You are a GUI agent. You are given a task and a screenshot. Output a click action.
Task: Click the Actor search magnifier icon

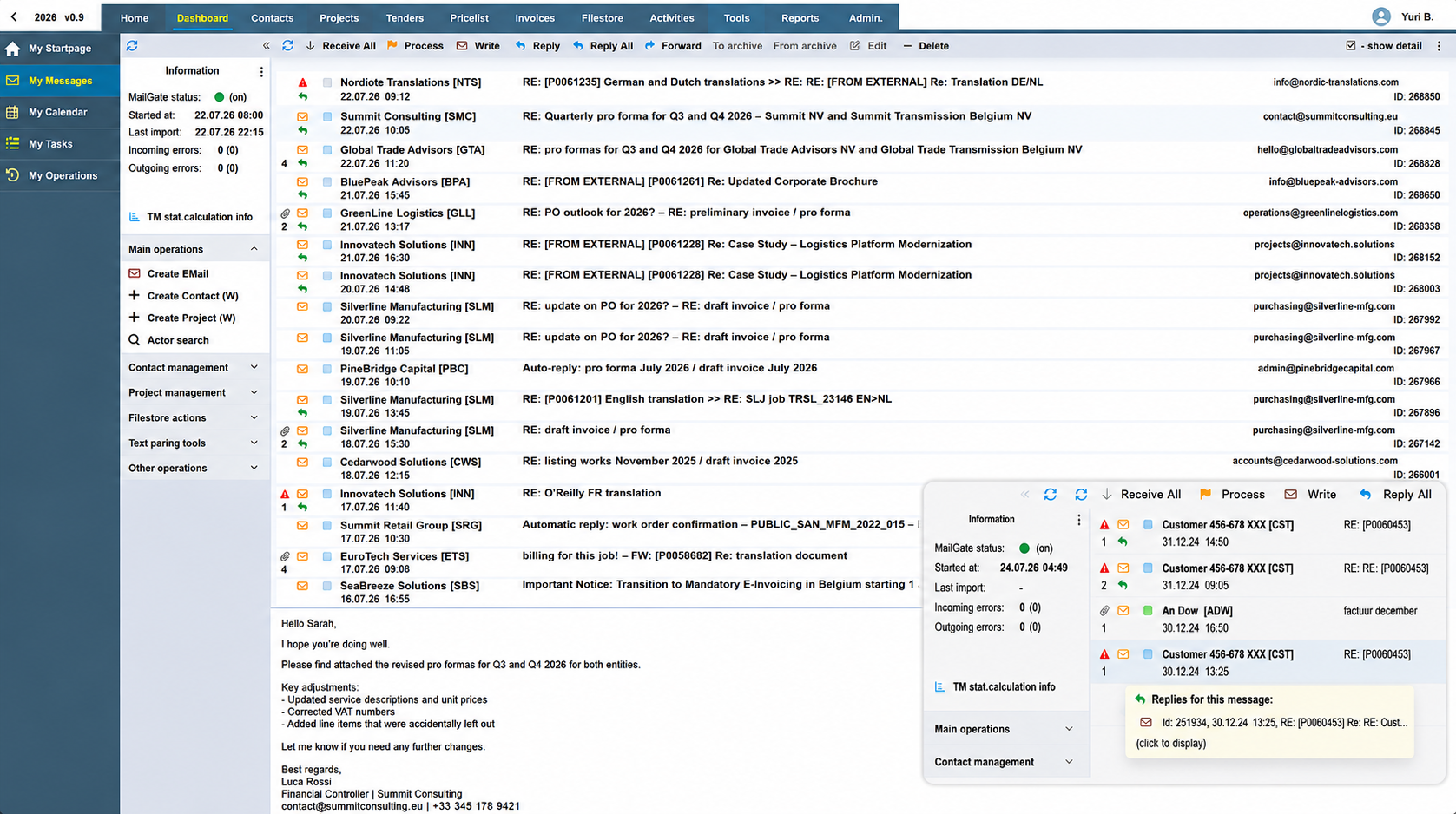(135, 340)
